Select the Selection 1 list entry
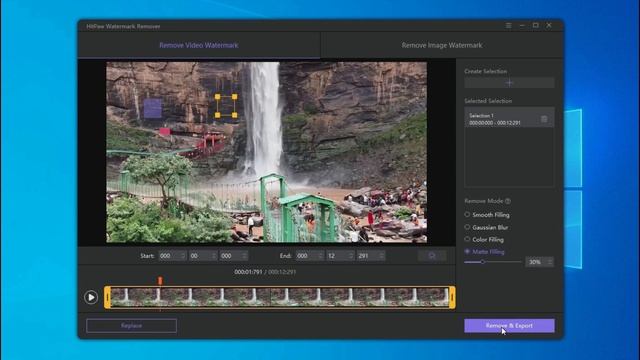 pyautogui.click(x=509, y=119)
